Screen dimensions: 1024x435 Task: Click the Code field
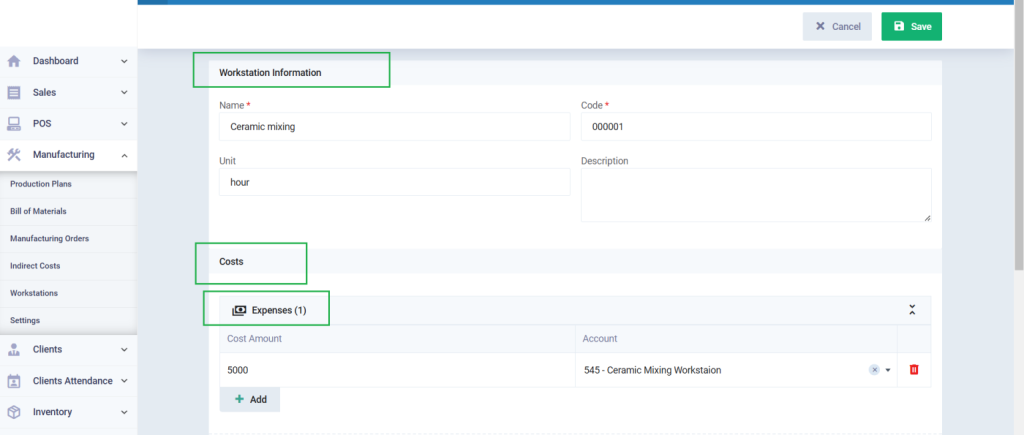tap(756, 127)
